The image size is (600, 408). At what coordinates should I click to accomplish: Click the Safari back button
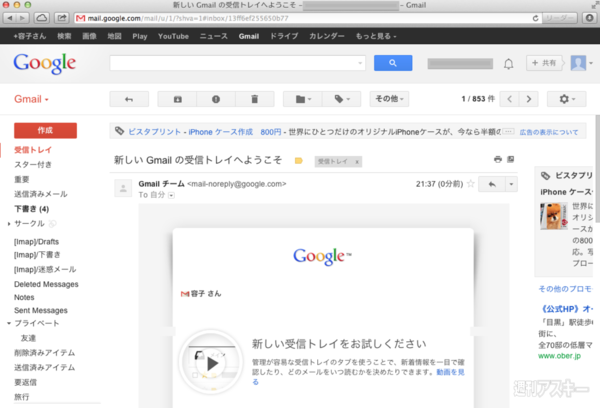(x=10, y=18)
